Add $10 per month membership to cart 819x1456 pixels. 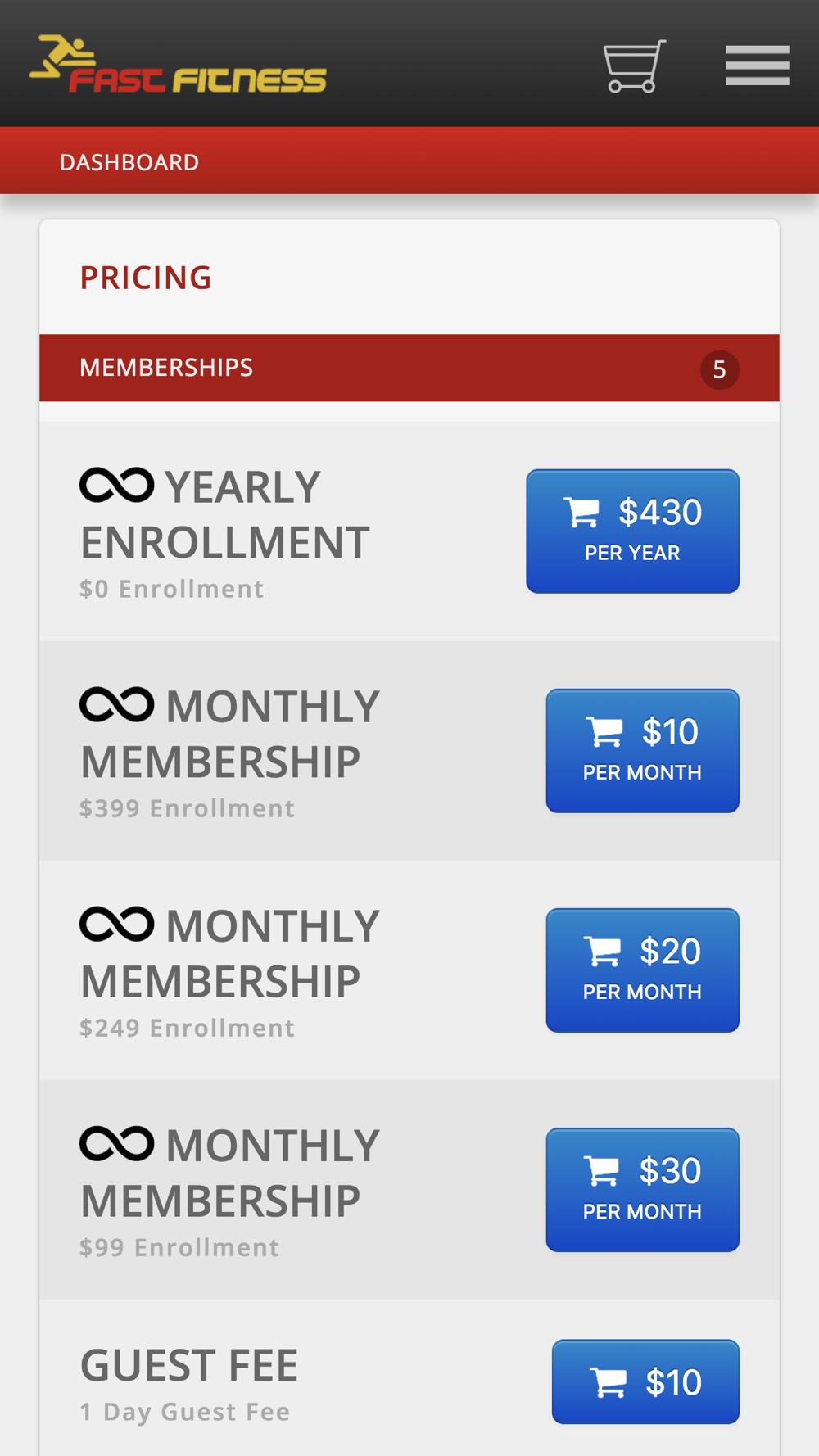pyautogui.click(x=642, y=750)
